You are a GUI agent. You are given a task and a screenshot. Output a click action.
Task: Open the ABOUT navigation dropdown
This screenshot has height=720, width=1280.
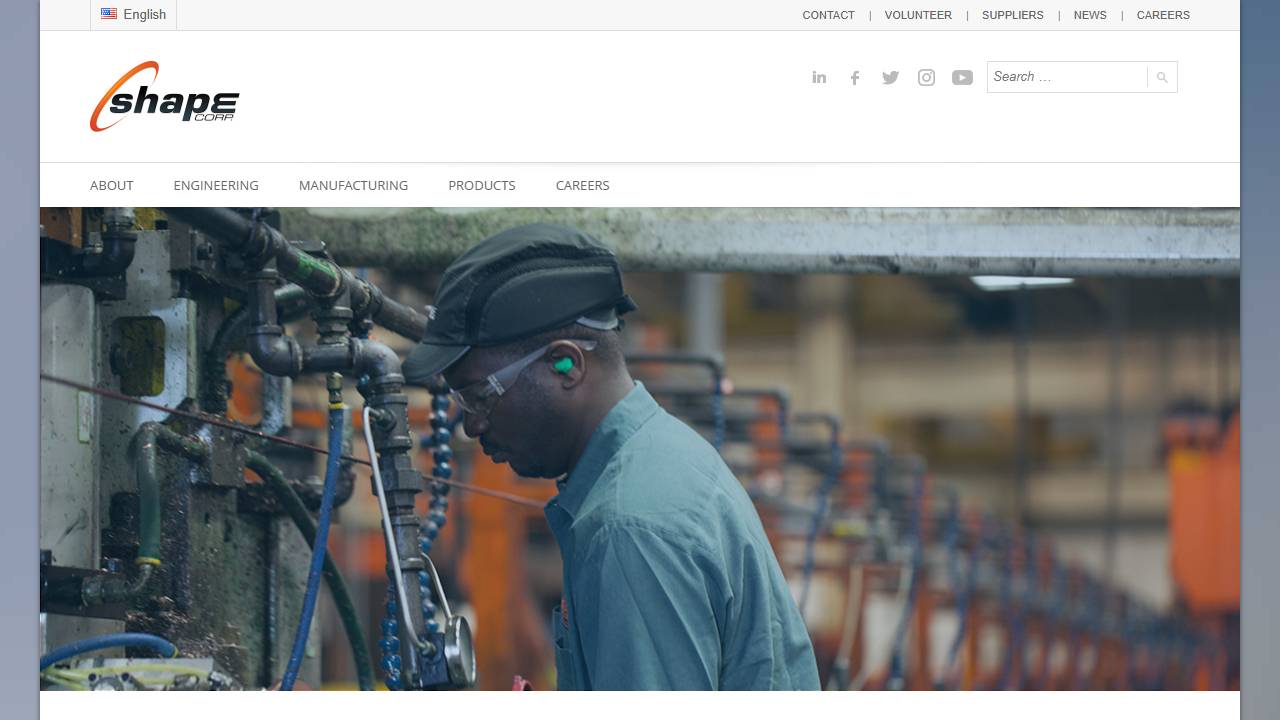[x=111, y=185]
